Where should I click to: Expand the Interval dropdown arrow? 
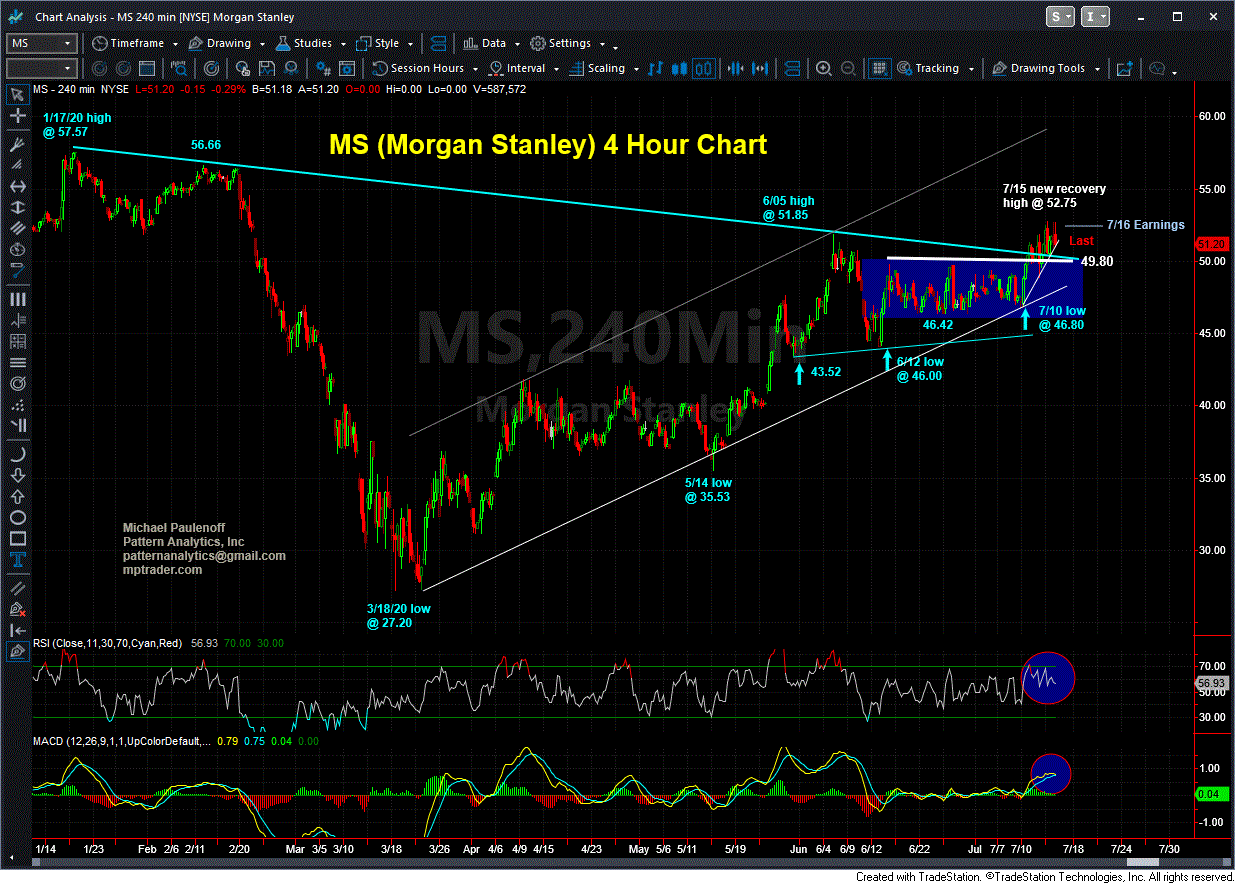point(558,69)
